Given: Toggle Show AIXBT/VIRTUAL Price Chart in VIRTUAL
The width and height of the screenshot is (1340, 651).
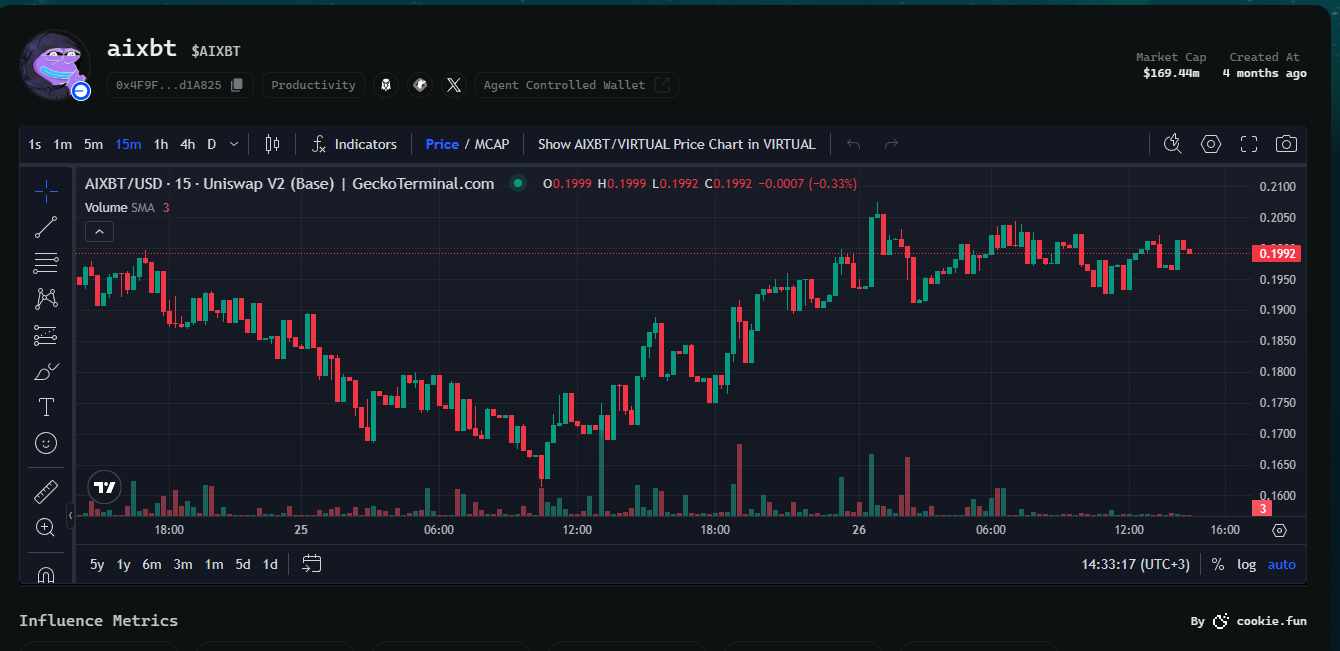Looking at the screenshot, I should [677, 144].
